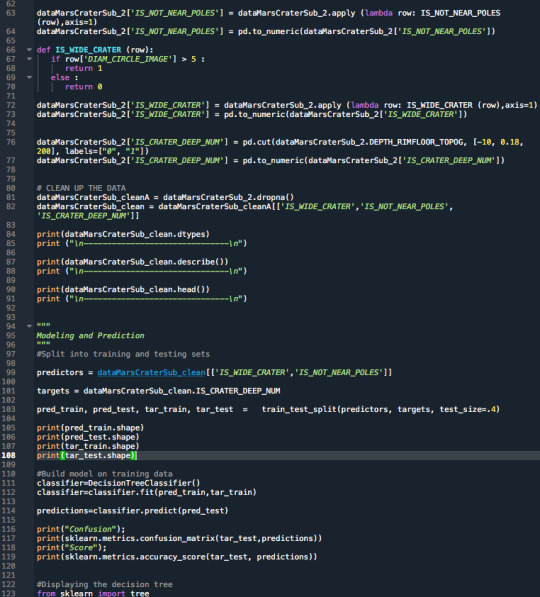Click 'train_test_split' on line 103
The image size is (540, 597).
click(x=299, y=409)
